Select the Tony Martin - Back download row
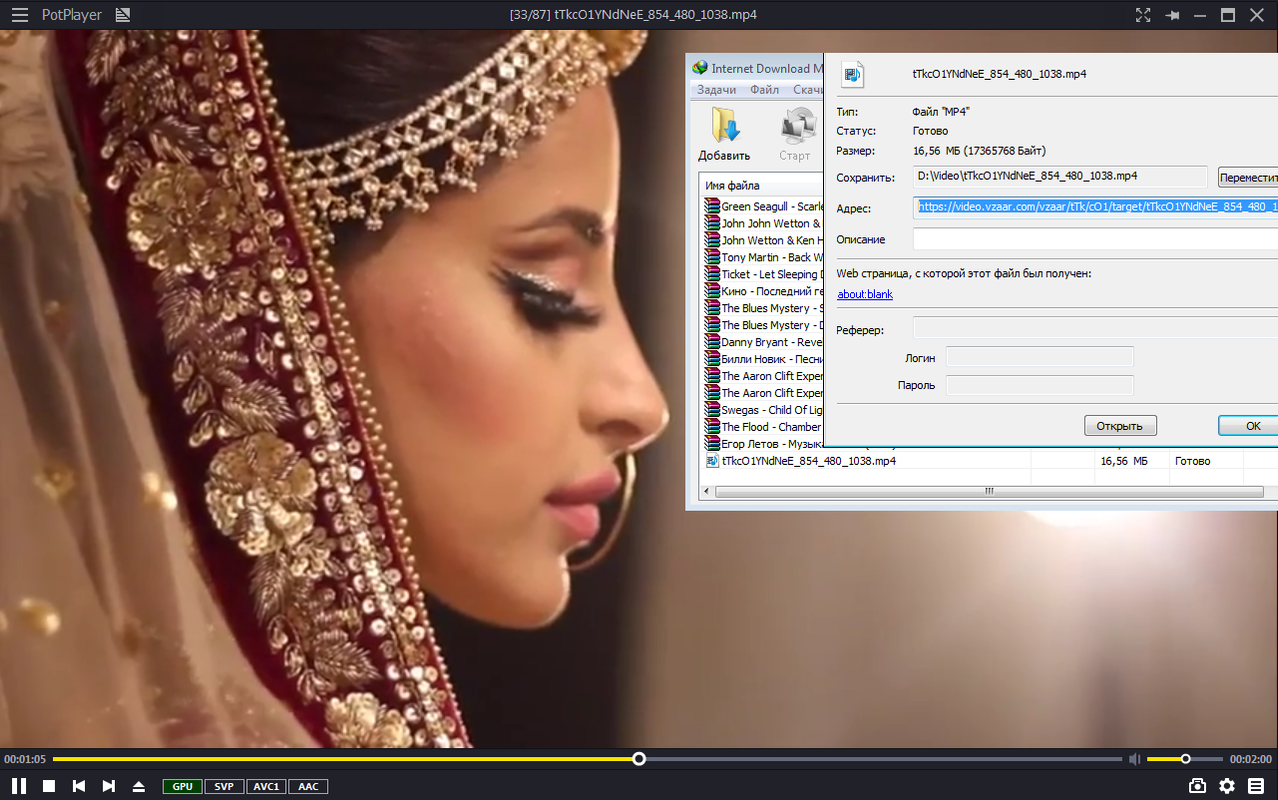 763,258
